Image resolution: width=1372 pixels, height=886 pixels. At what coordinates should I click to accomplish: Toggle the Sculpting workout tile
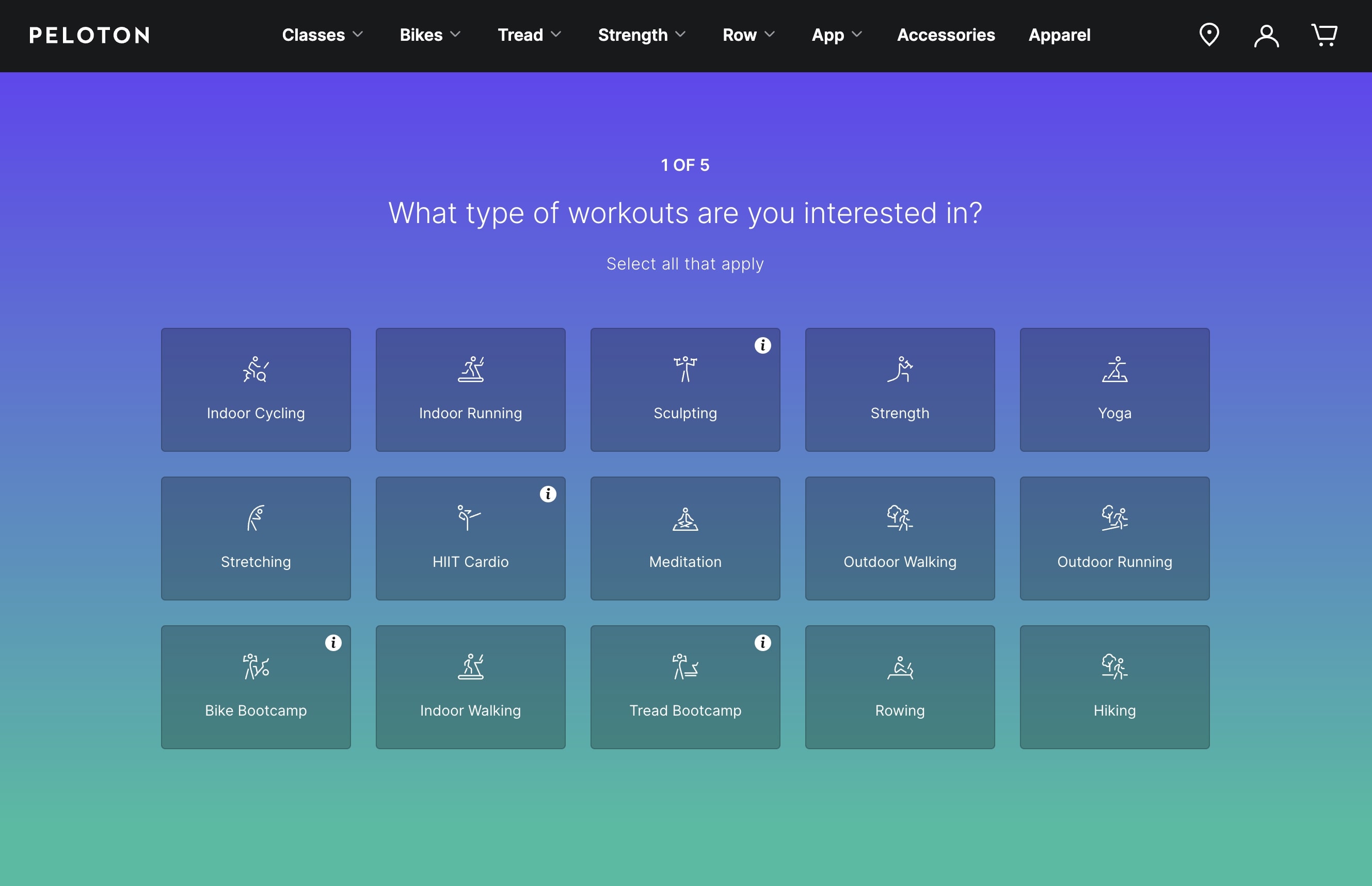[x=685, y=389]
